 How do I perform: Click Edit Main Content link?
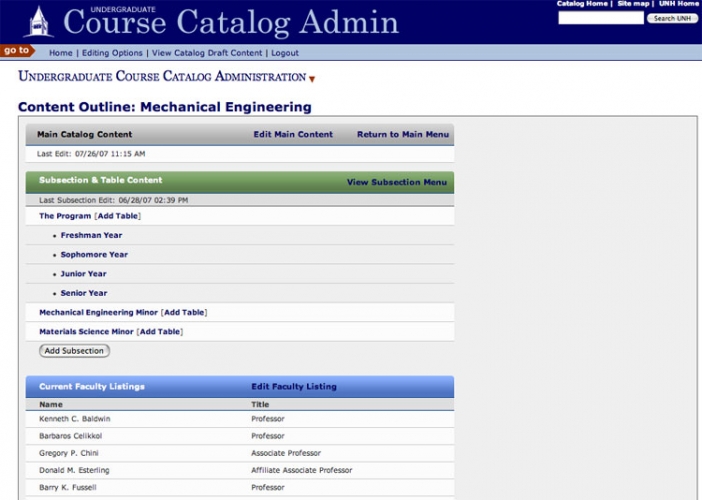pyautogui.click(x=293, y=134)
